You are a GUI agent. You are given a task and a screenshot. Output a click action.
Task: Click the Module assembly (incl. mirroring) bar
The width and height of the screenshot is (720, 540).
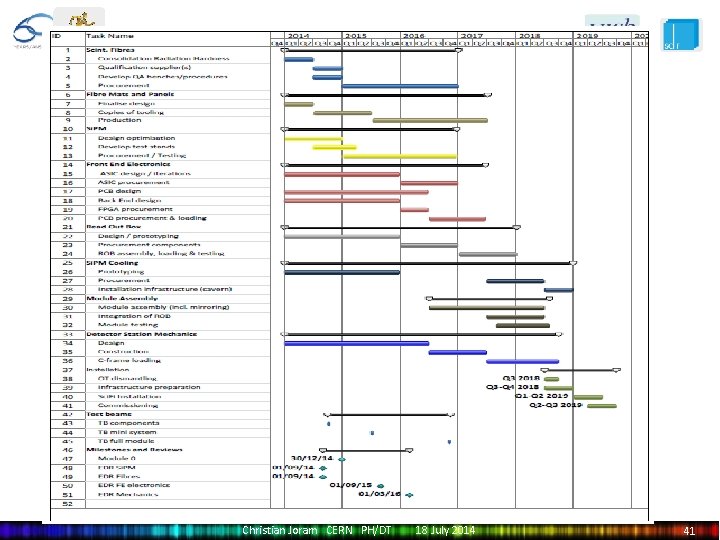tap(487, 308)
